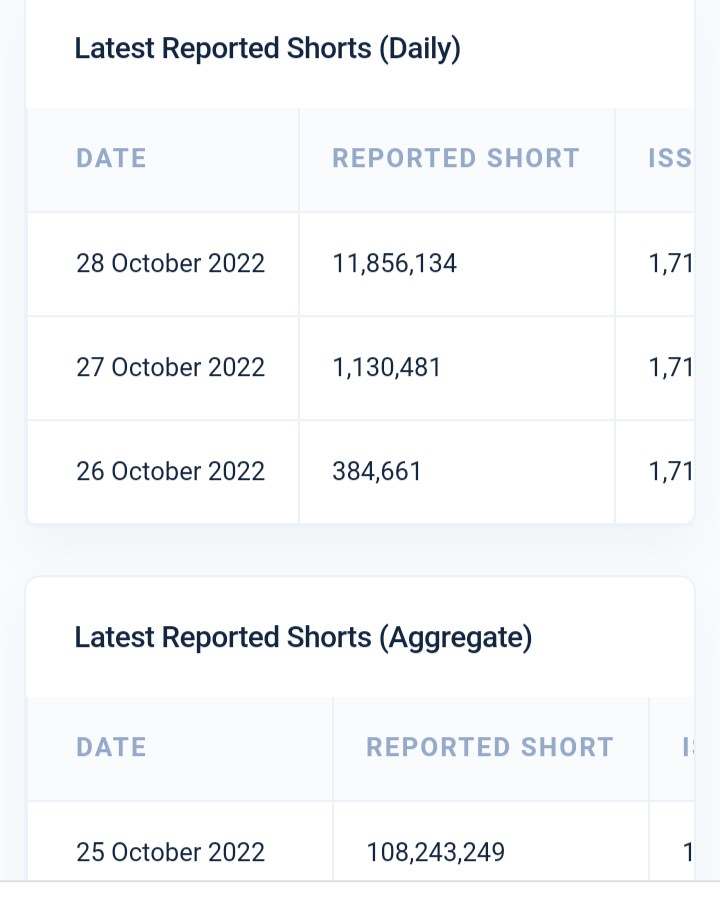
Task: Click the cut-off third column header in Aggregate table
Action: (x=687, y=748)
